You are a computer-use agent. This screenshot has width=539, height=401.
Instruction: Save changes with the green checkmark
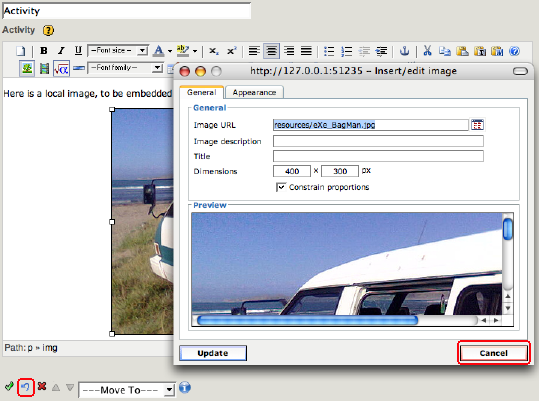point(9,387)
